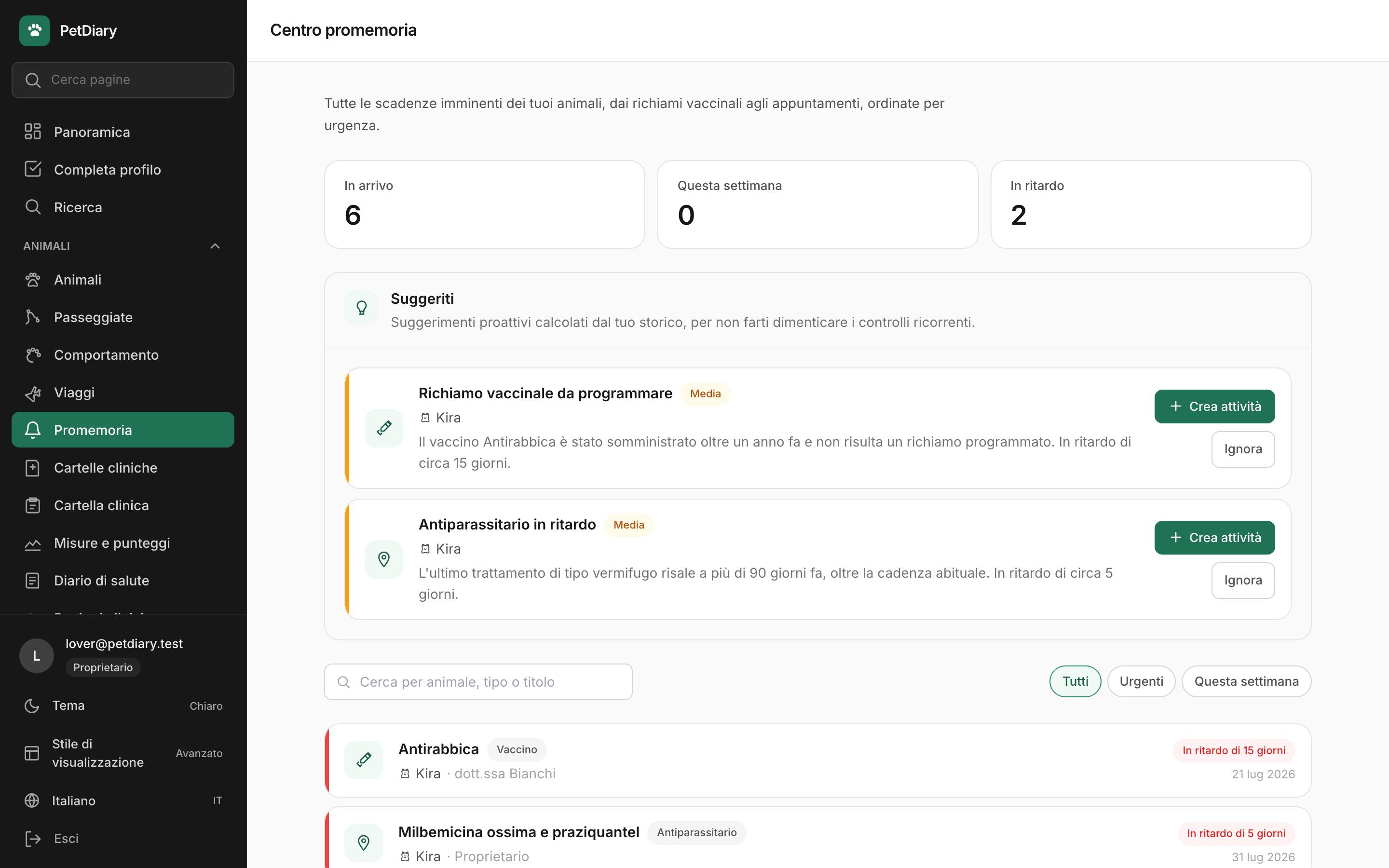Click the Animali paw icon
The height and width of the screenshot is (868, 1389).
coord(33,280)
